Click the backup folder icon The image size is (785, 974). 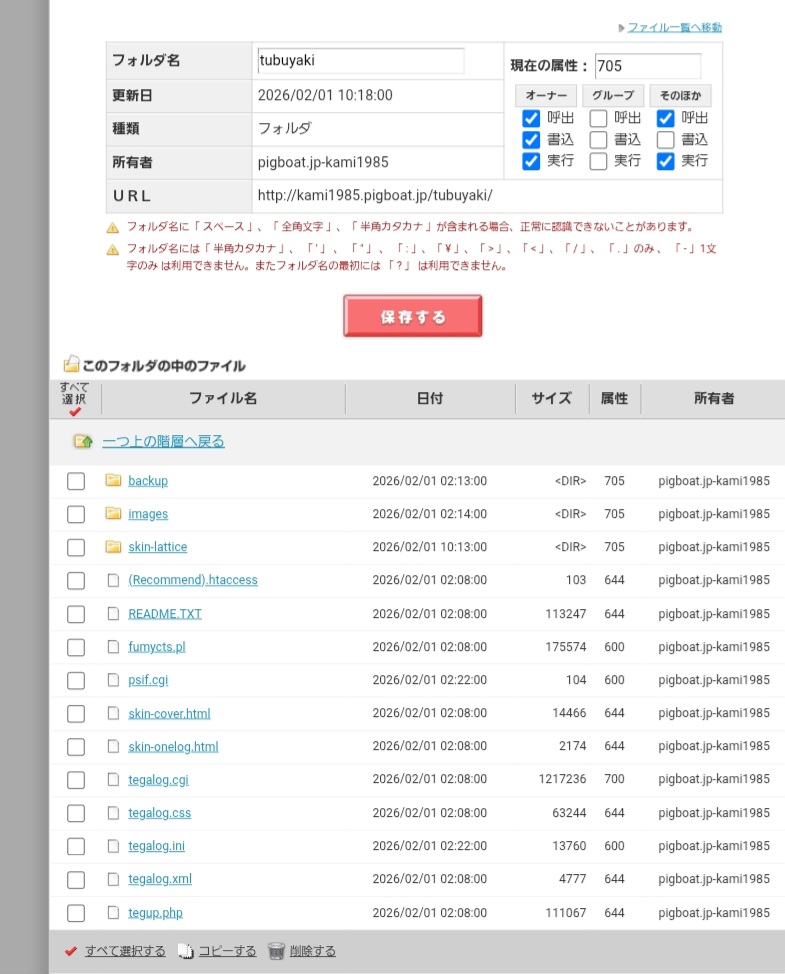click(x=113, y=481)
